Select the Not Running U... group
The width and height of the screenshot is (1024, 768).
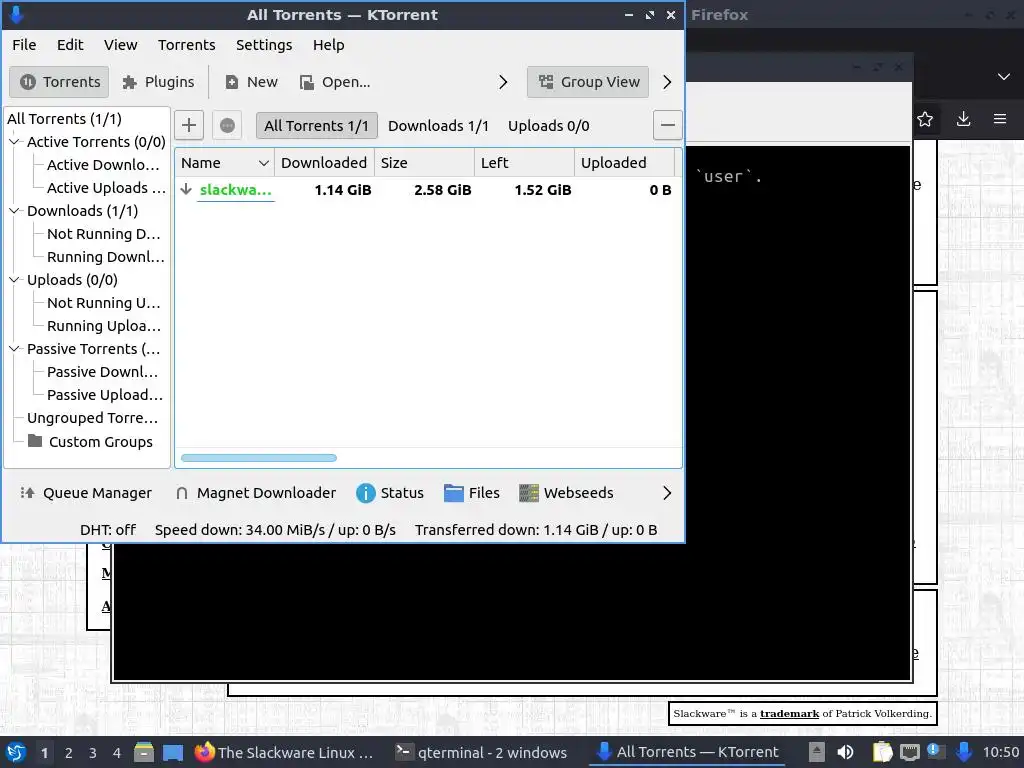coord(103,303)
